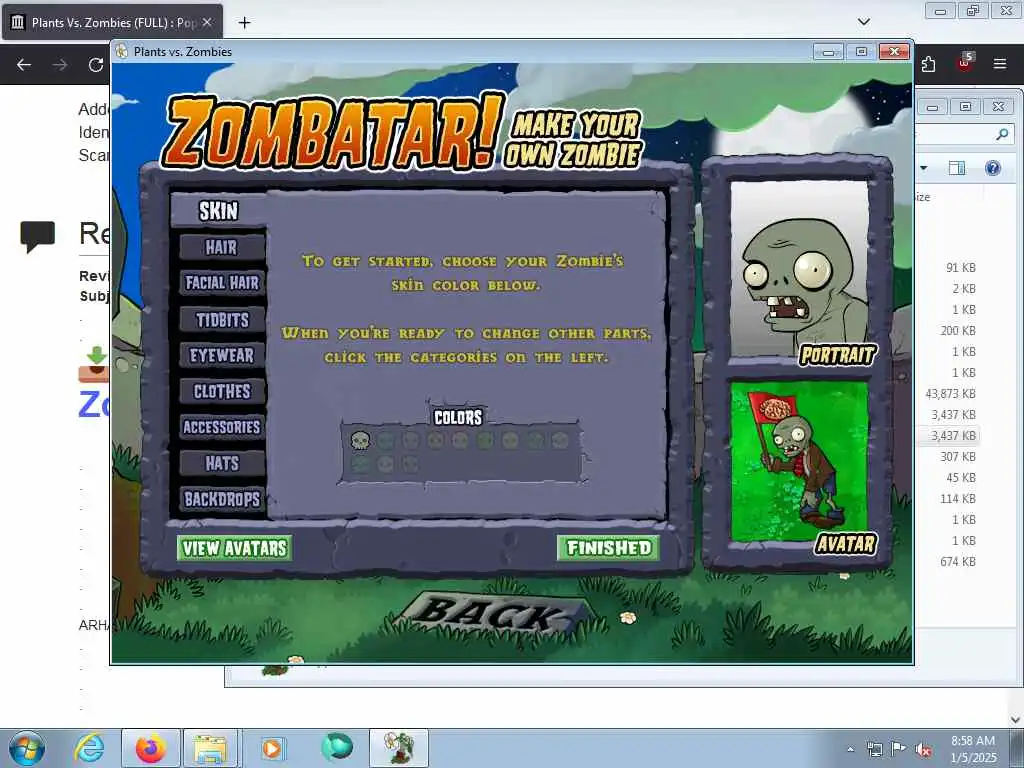The width and height of the screenshot is (1024, 768).
Task: Click the View Avatars button
Action: coord(234,548)
